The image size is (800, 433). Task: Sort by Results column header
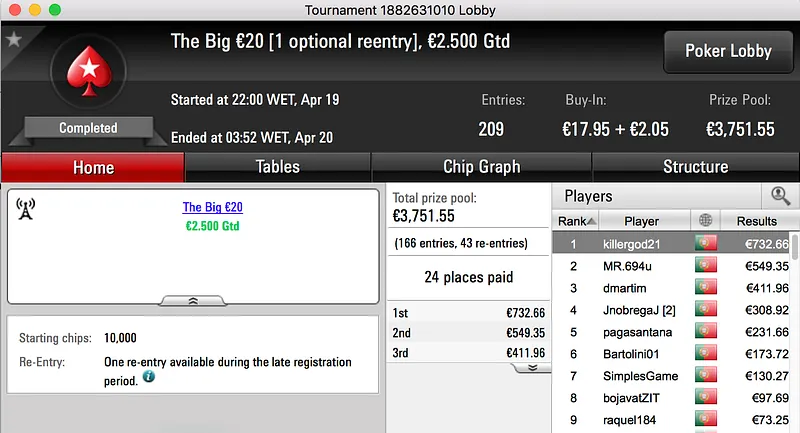756,221
